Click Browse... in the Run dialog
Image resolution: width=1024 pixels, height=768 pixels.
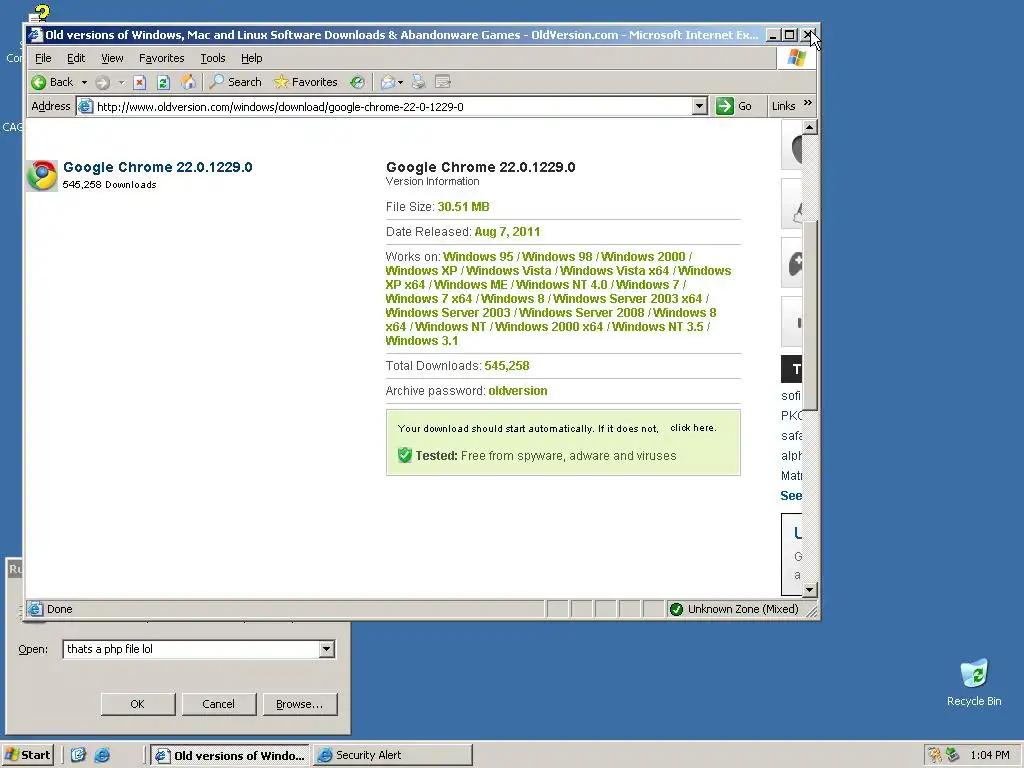pyautogui.click(x=299, y=704)
